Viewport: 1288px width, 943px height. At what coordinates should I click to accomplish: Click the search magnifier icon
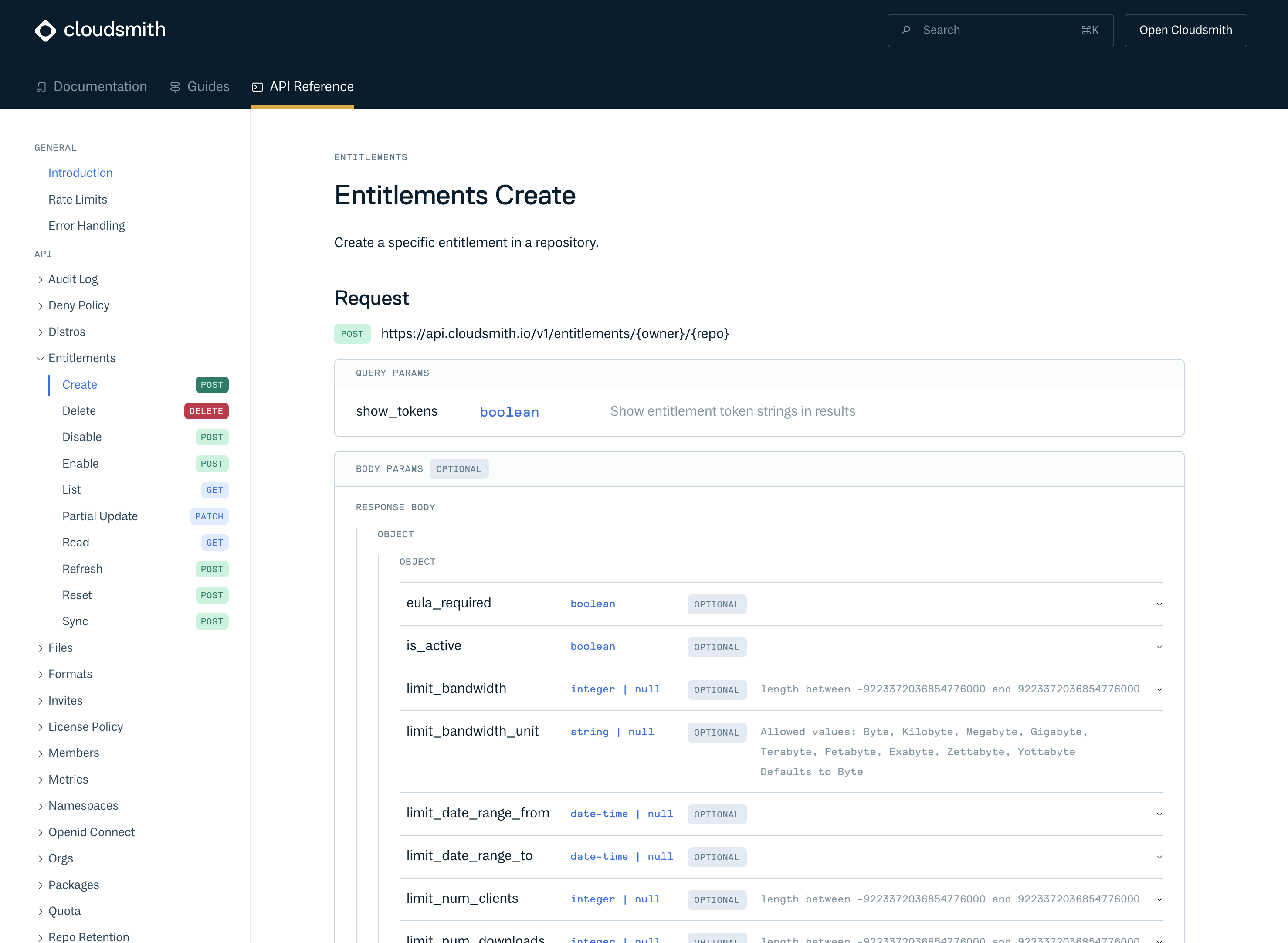tap(905, 30)
